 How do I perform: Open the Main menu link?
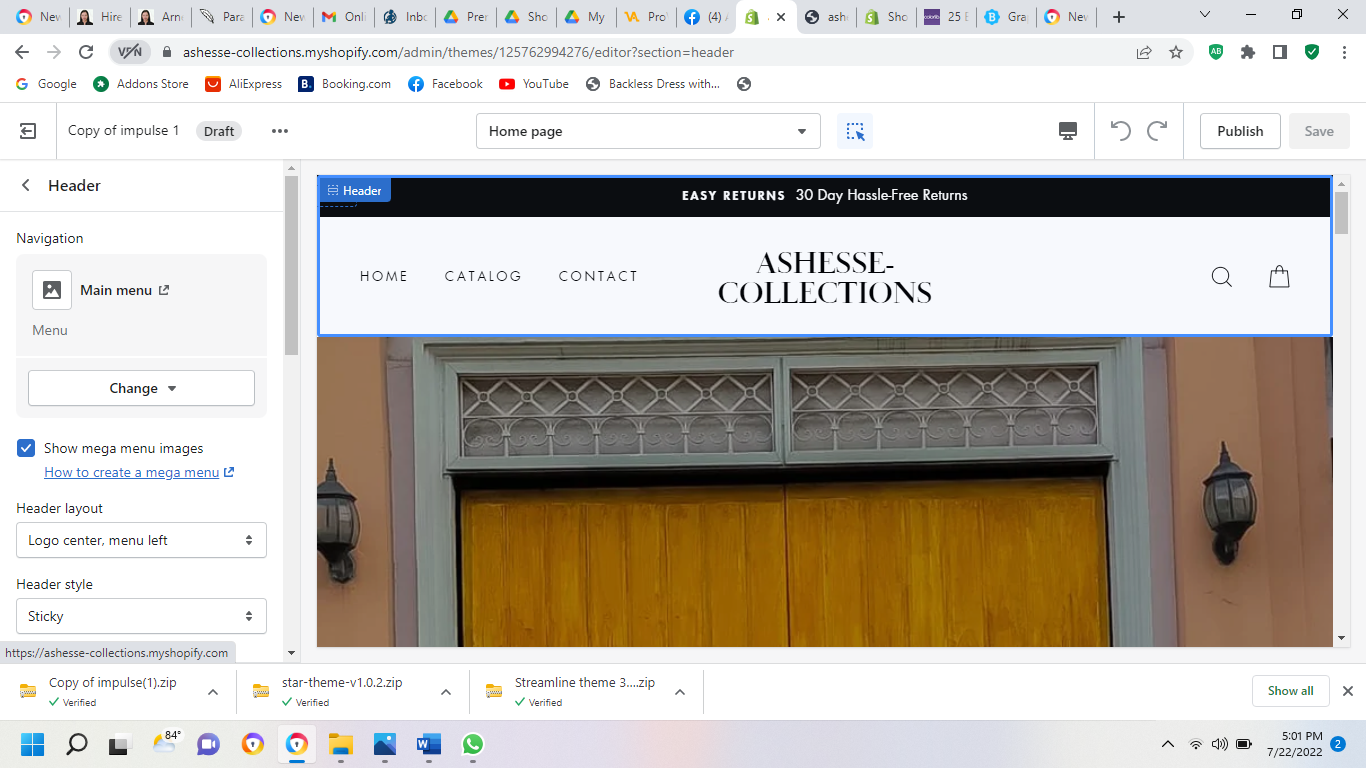tap(125, 290)
